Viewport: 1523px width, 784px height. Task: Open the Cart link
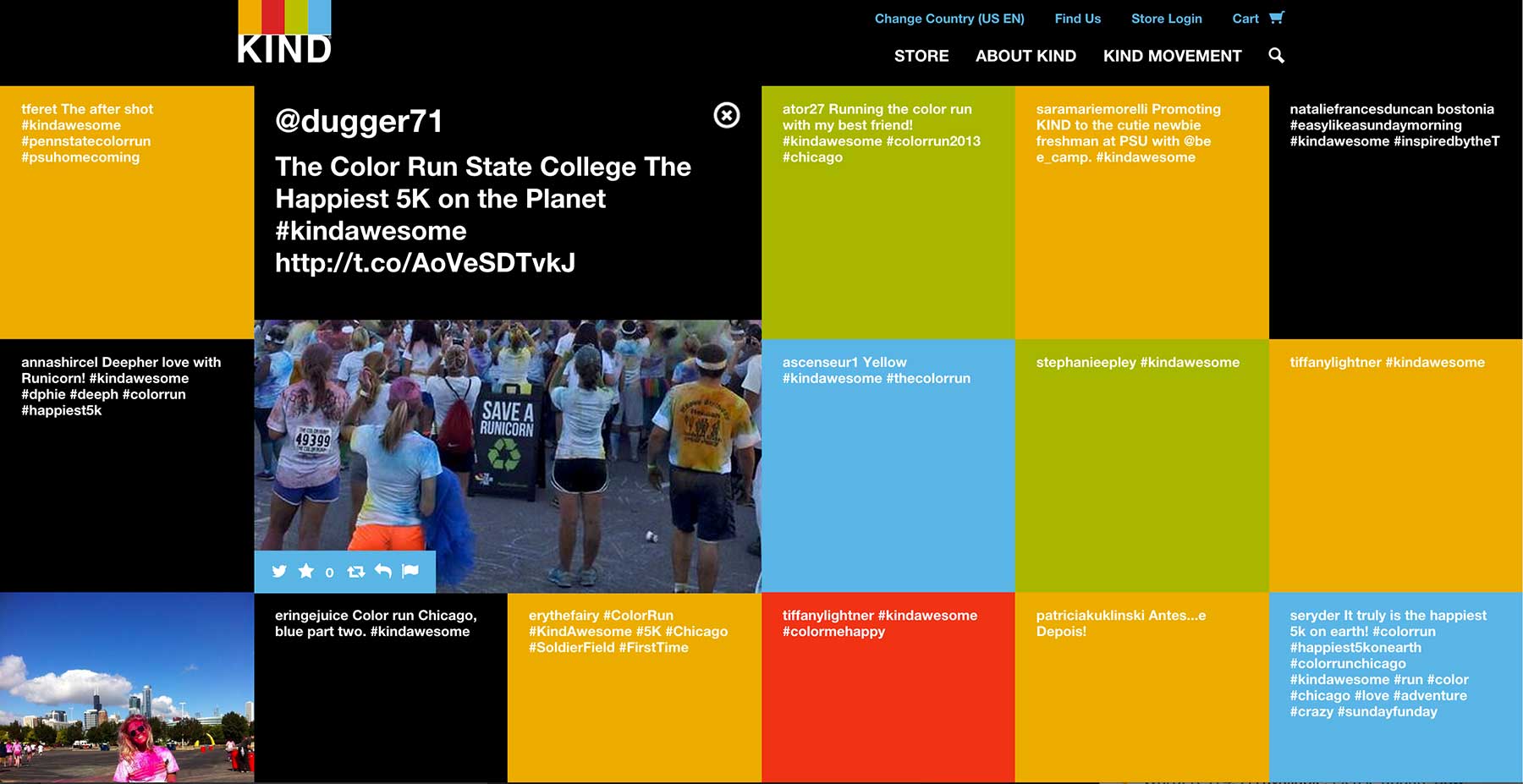[x=1245, y=19]
